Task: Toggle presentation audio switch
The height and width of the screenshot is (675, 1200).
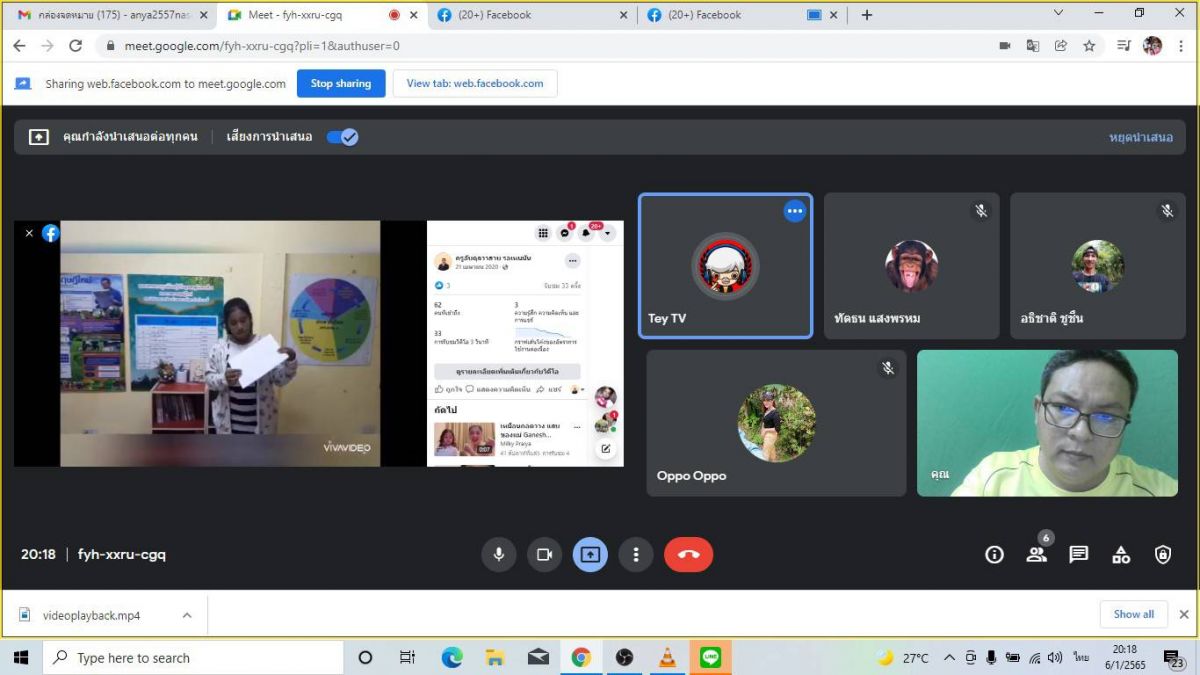Action: pyautogui.click(x=342, y=137)
